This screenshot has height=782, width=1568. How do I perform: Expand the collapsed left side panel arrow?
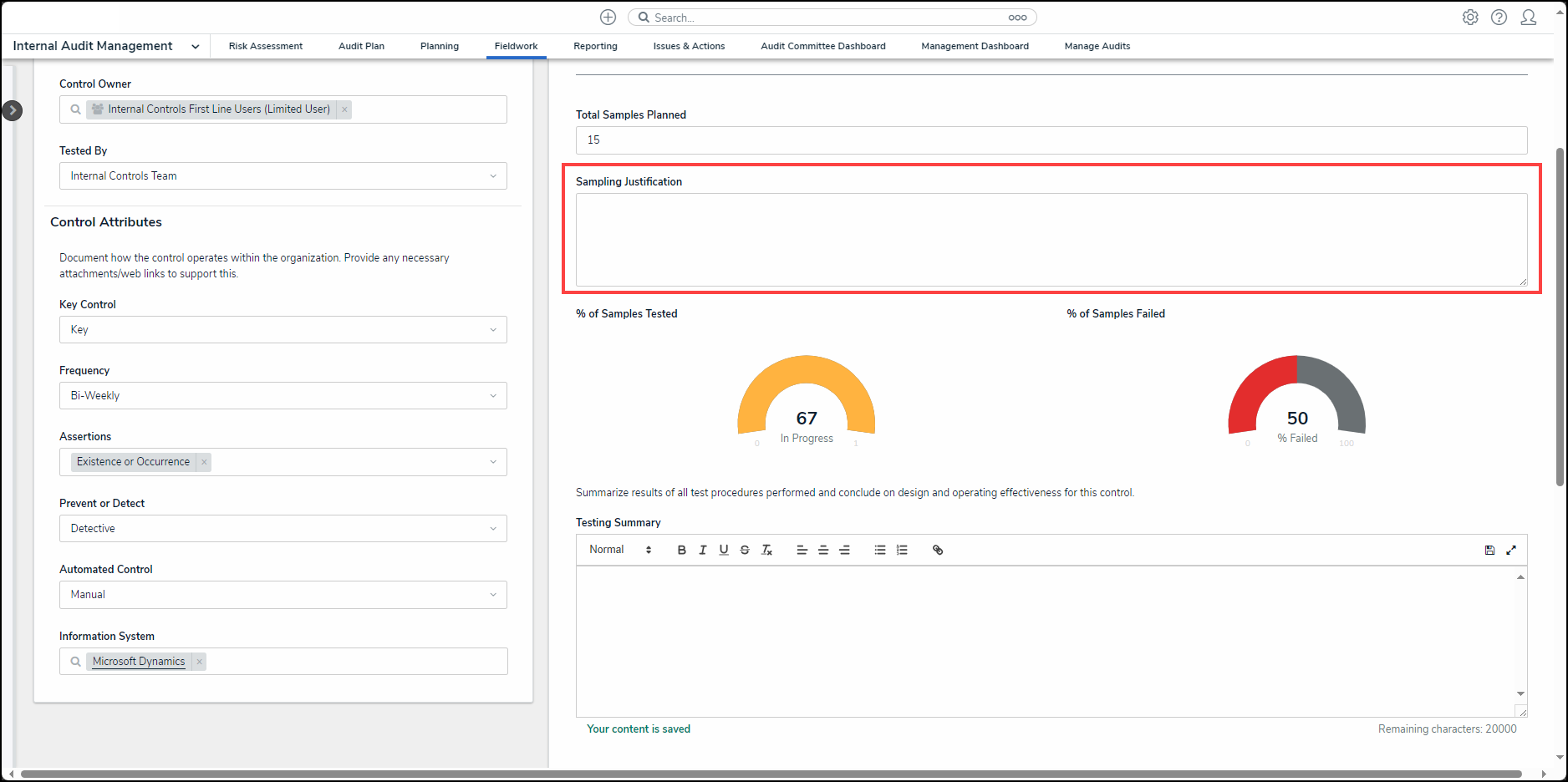[13, 110]
